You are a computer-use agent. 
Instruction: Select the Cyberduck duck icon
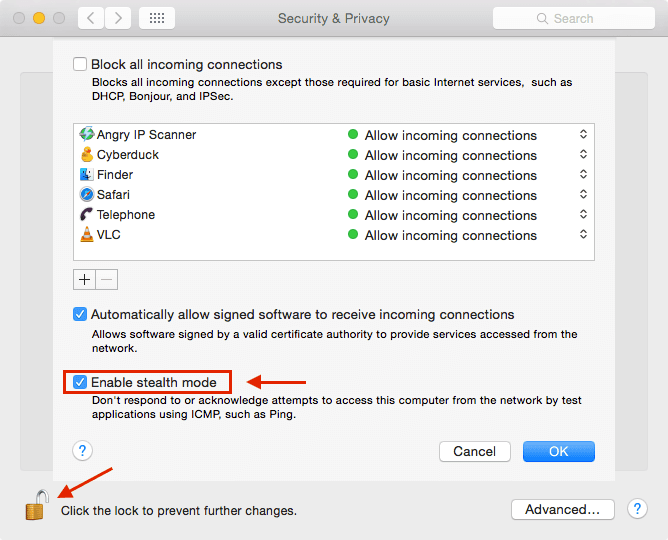click(x=87, y=154)
